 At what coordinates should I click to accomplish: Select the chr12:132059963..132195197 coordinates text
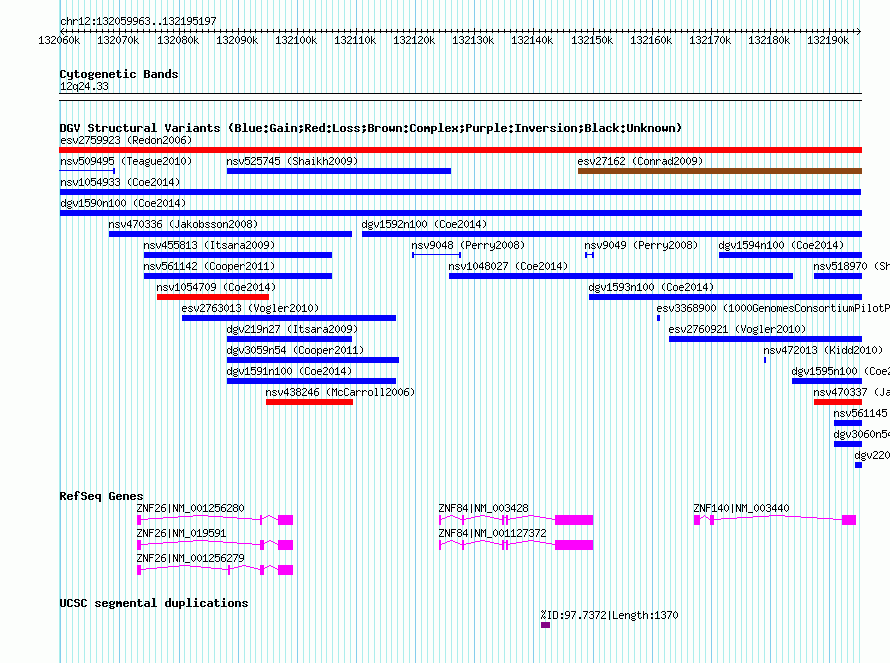pyautogui.click(x=138, y=21)
